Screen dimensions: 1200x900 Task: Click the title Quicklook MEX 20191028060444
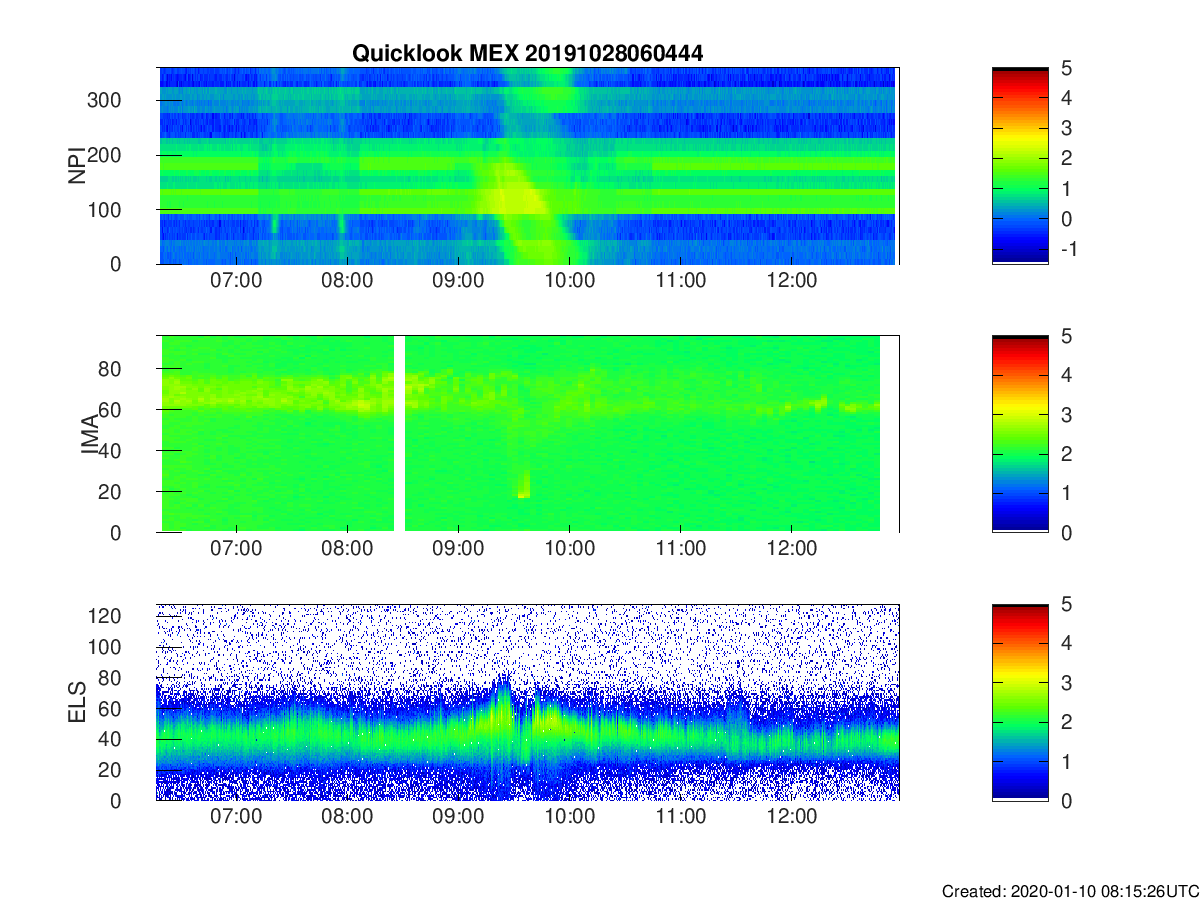[527, 54]
